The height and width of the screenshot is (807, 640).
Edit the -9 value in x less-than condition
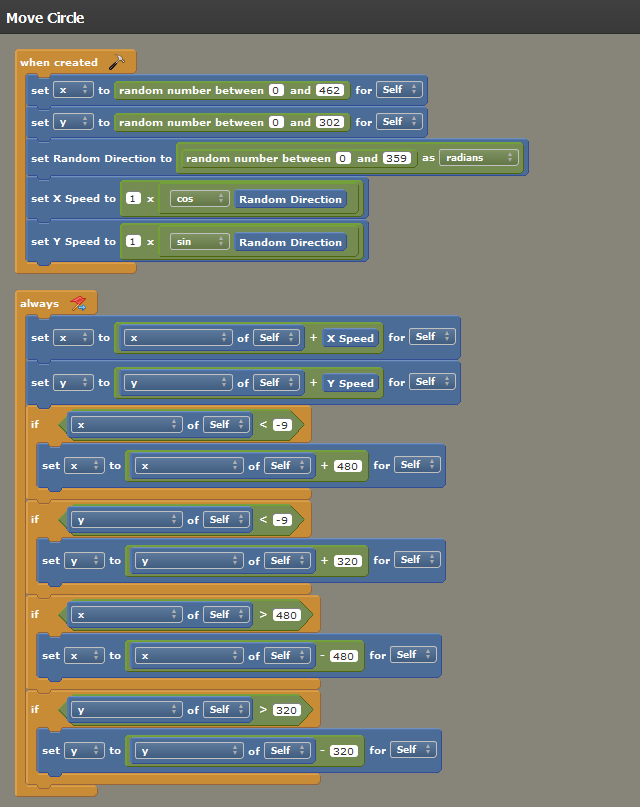tap(282, 425)
